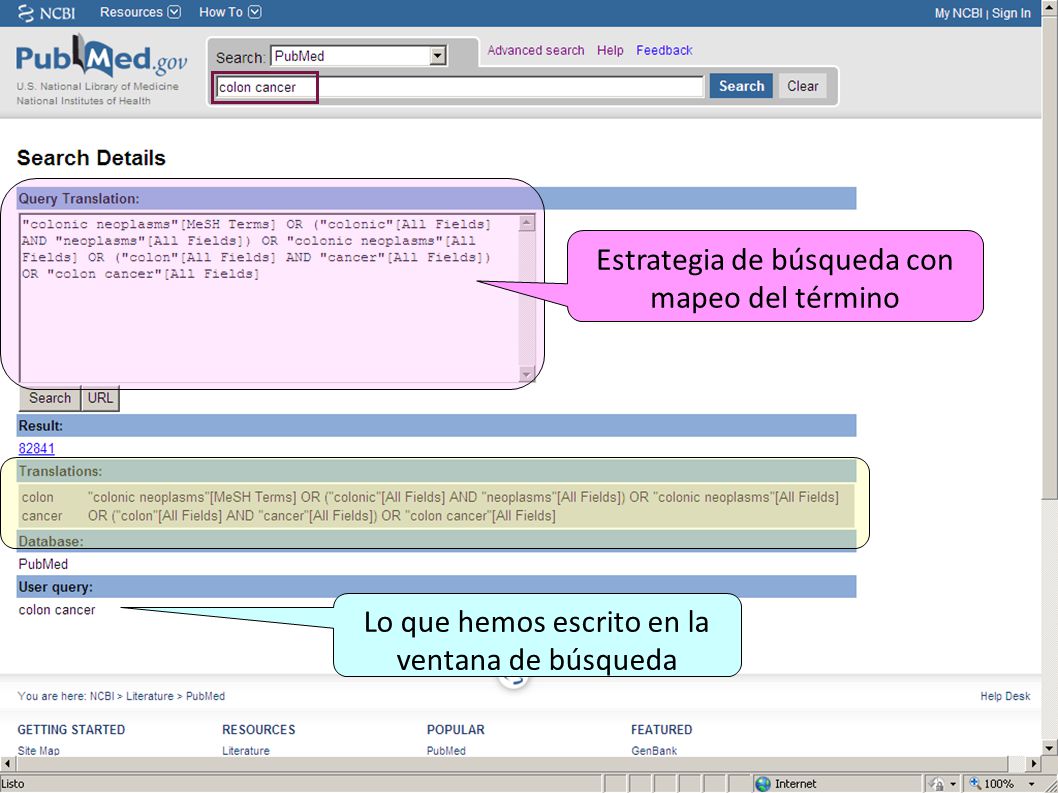
Task: Click the blue Search button
Action: [741, 86]
